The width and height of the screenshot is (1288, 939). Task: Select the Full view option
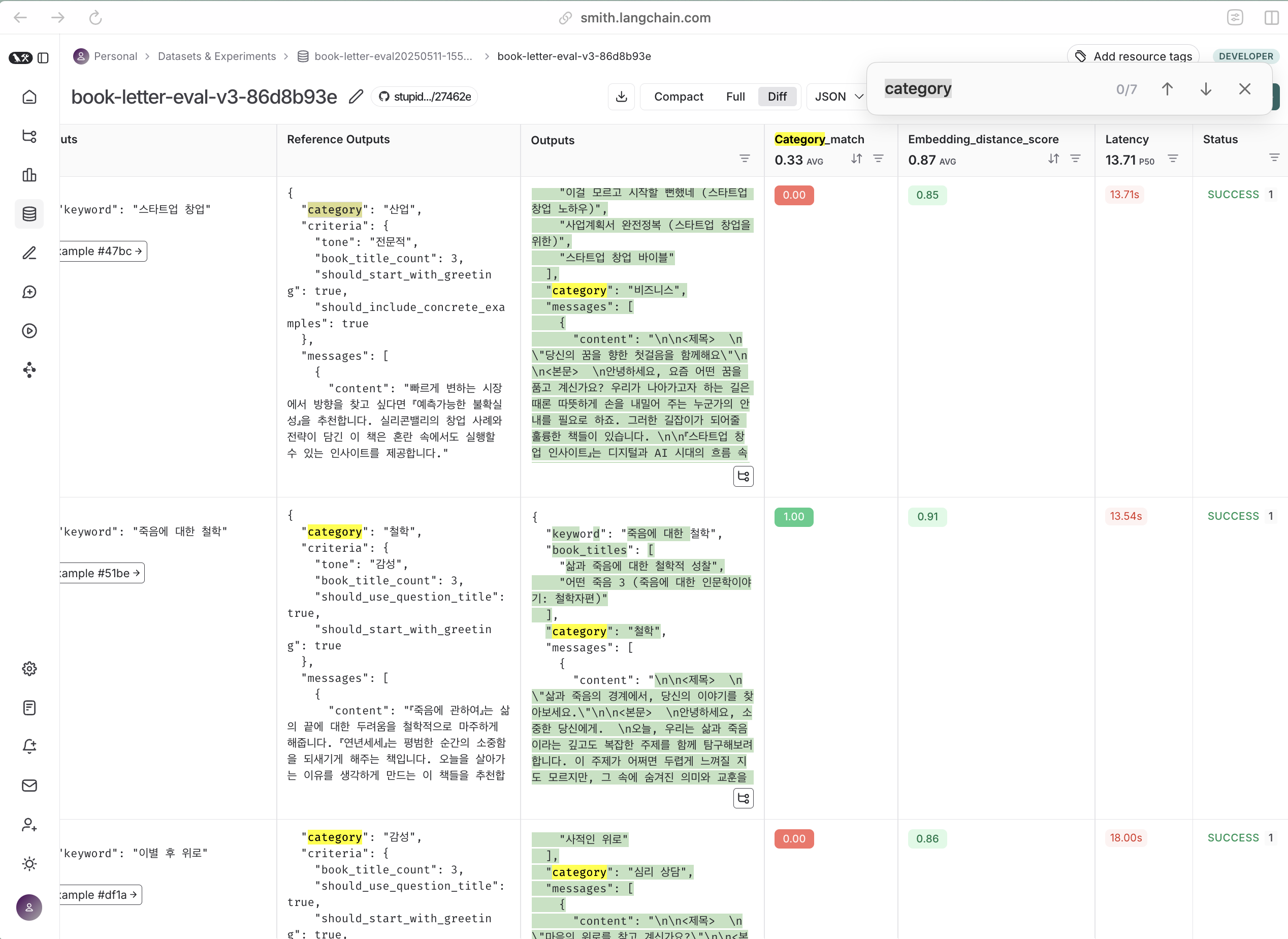[735, 97]
